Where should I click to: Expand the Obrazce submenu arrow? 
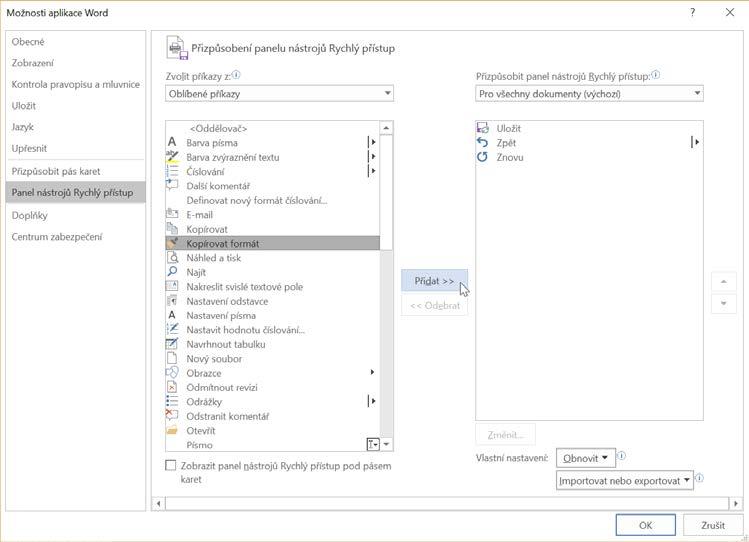(372, 372)
